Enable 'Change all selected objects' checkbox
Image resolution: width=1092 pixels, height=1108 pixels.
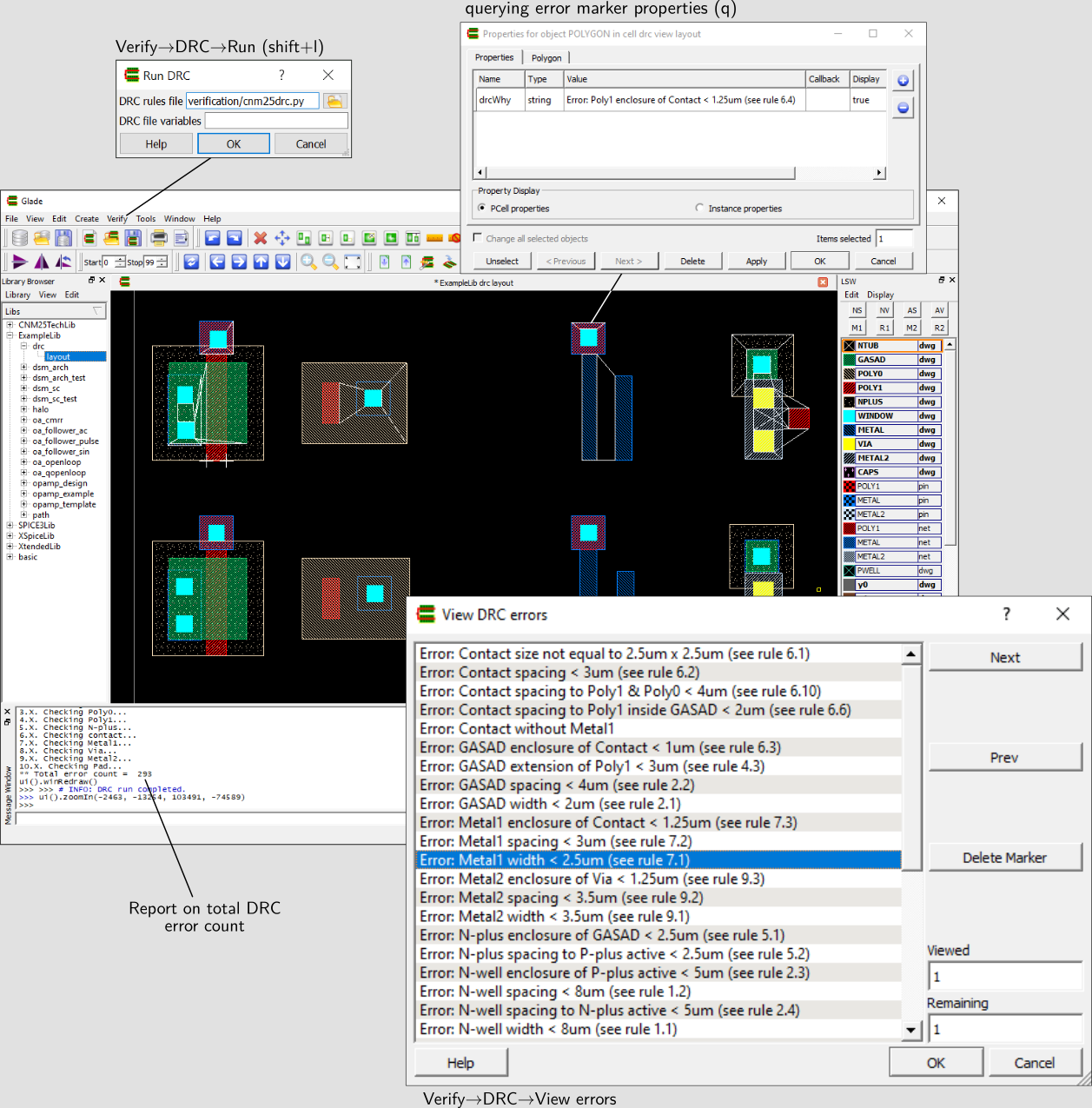point(478,237)
